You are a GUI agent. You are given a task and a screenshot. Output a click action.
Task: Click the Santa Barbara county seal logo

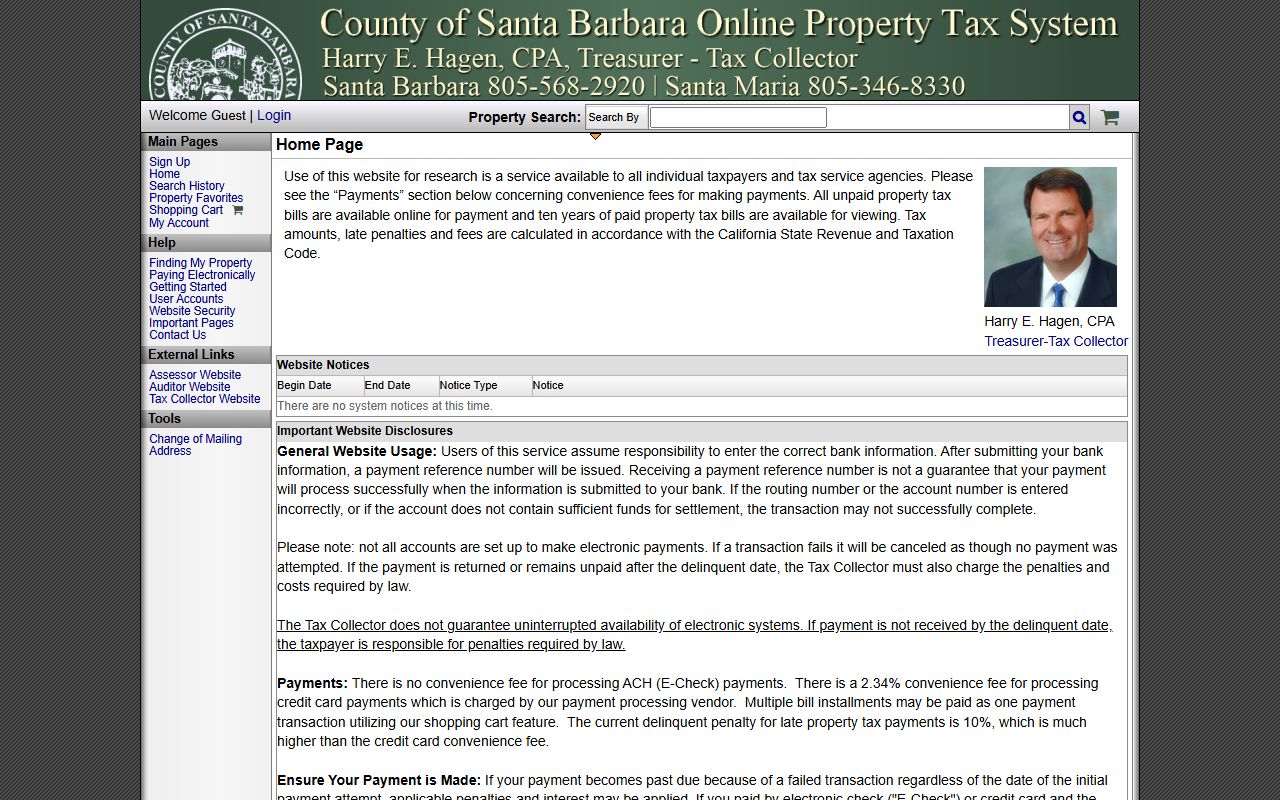tap(225, 55)
